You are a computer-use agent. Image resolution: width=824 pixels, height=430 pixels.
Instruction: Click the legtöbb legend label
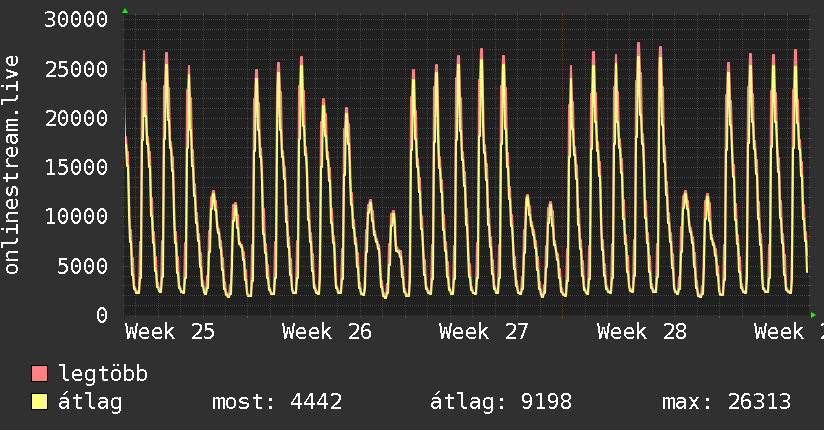103,374
